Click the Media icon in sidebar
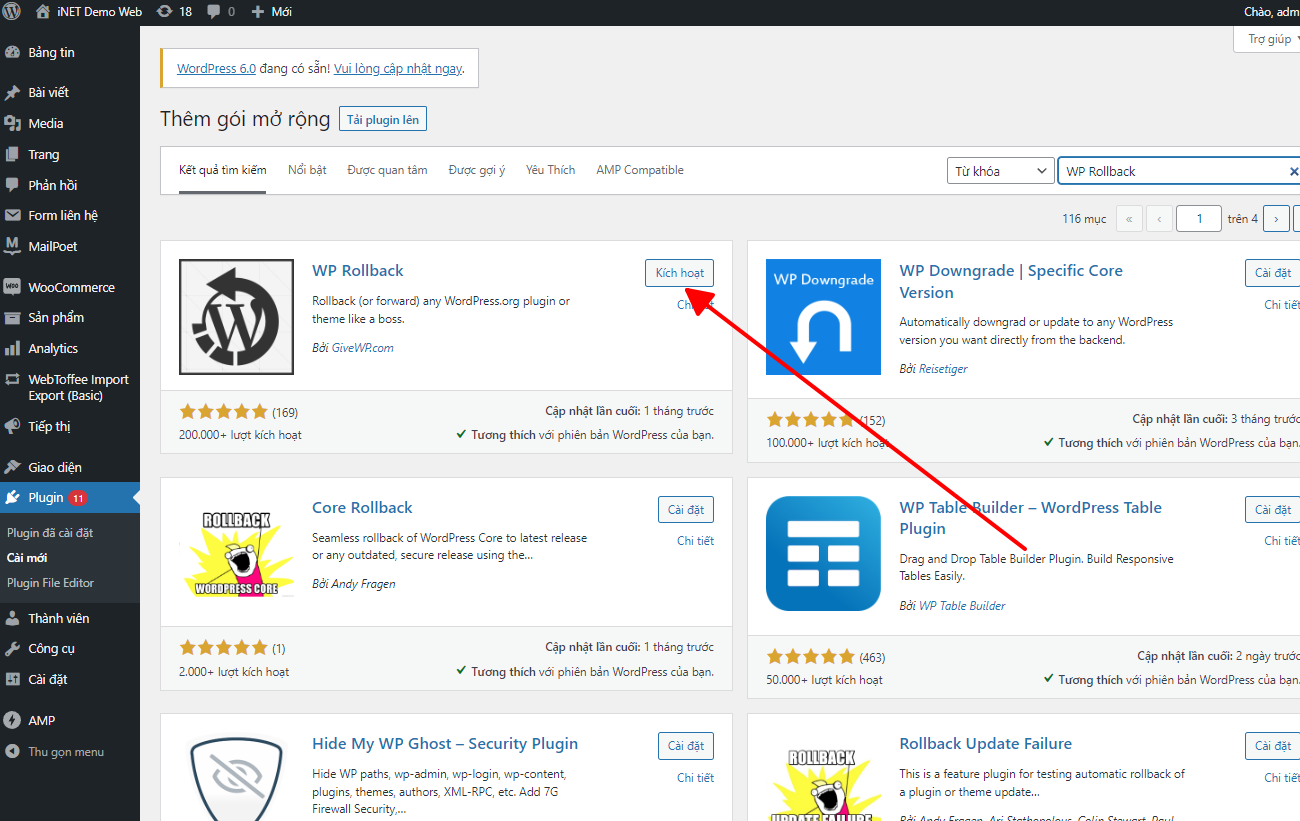The width and height of the screenshot is (1300, 821). tap(13, 123)
